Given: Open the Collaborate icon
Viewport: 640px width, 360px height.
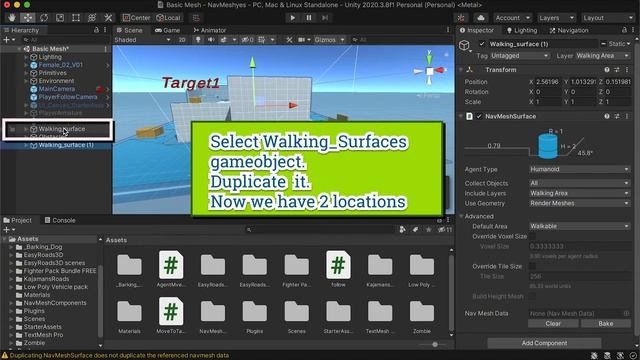Looking at the screenshot, I should tap(461, 18).
